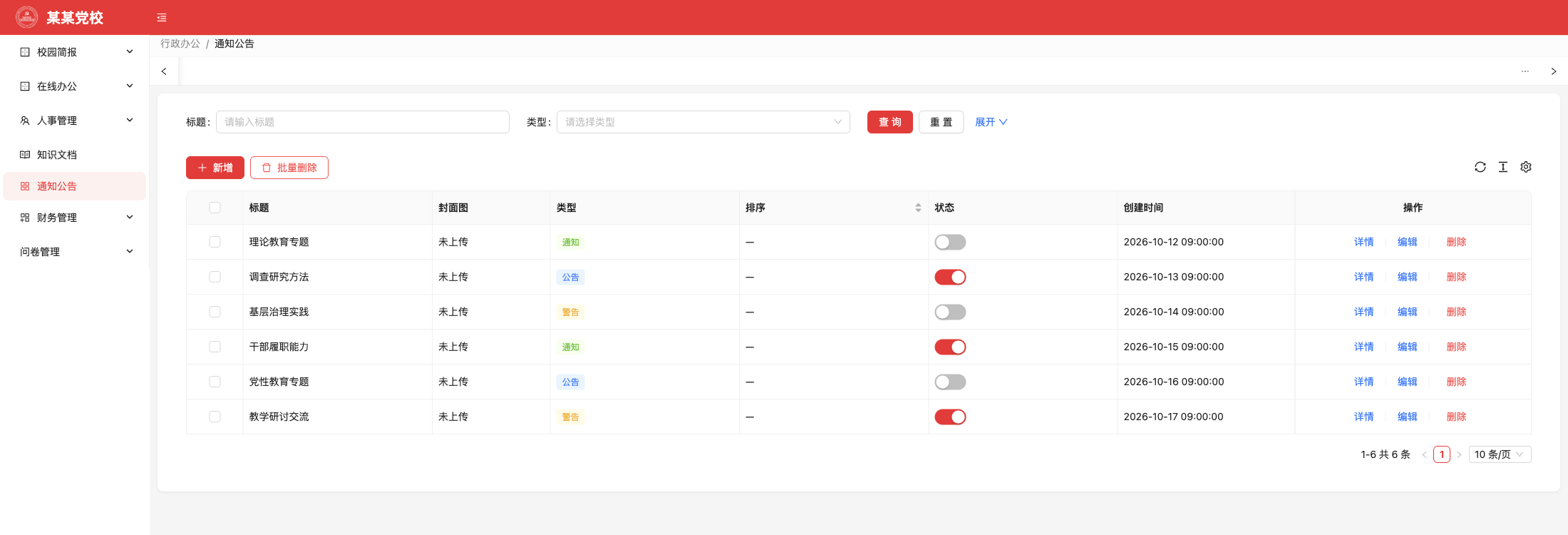Expand 问卷管理 sidebar menu
1568x535 pixels.
tap(75, 252)
